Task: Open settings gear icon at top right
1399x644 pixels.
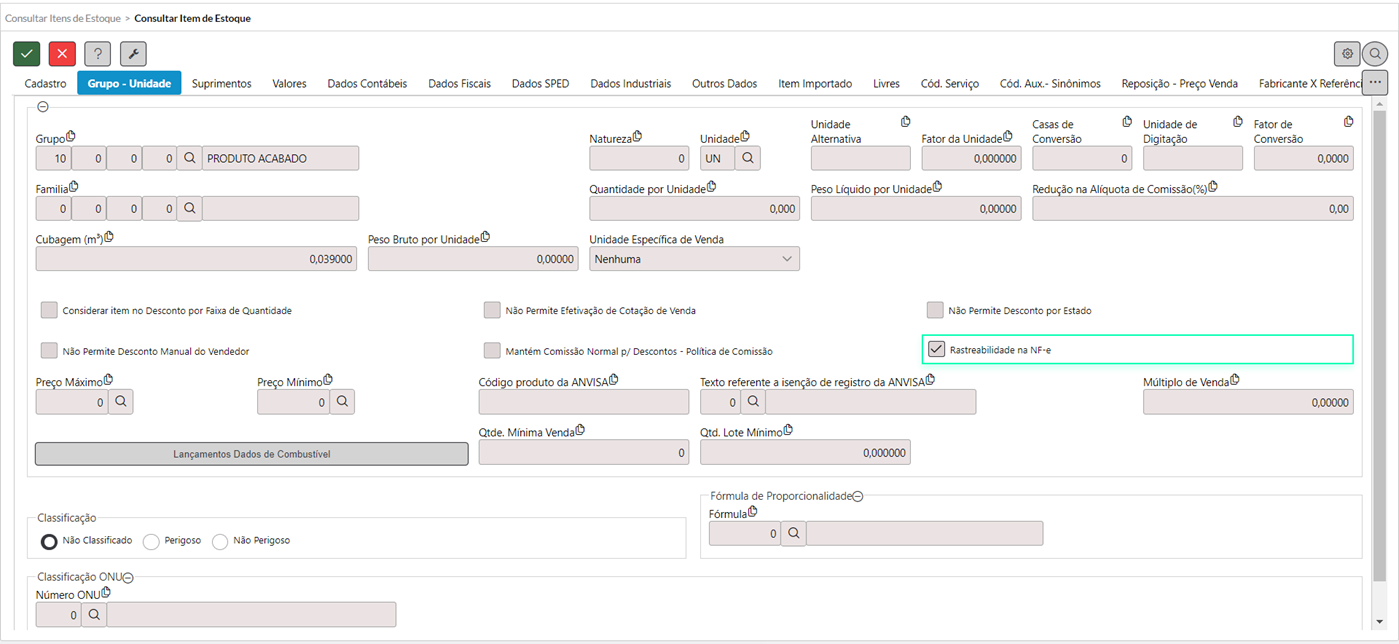Action: [1347, 54]
